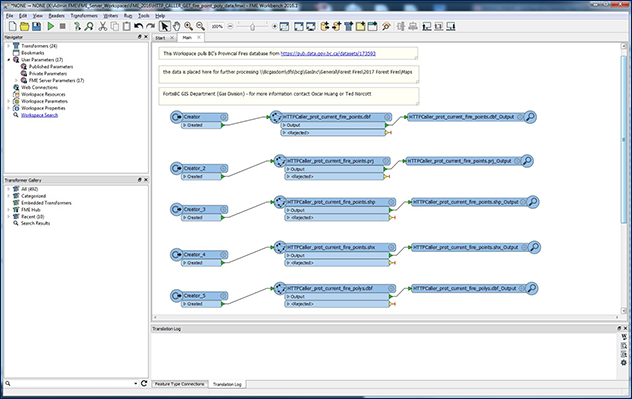This screenshot has width=632, height=399.
Task: Follow the pub.data.gov.bc.ca dataset link
Action: point(328,53)
